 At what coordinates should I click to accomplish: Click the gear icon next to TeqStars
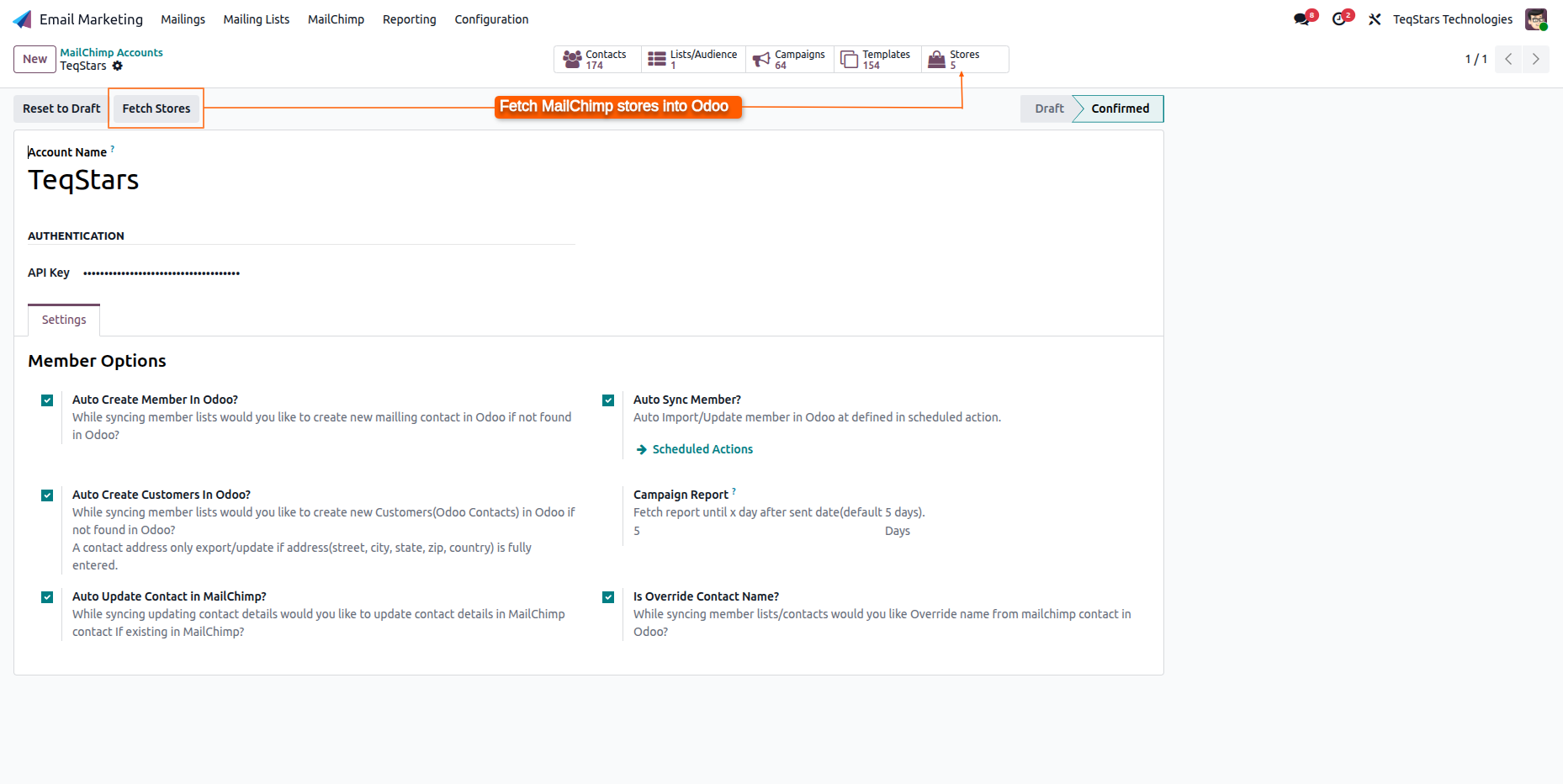pos(118,66)
